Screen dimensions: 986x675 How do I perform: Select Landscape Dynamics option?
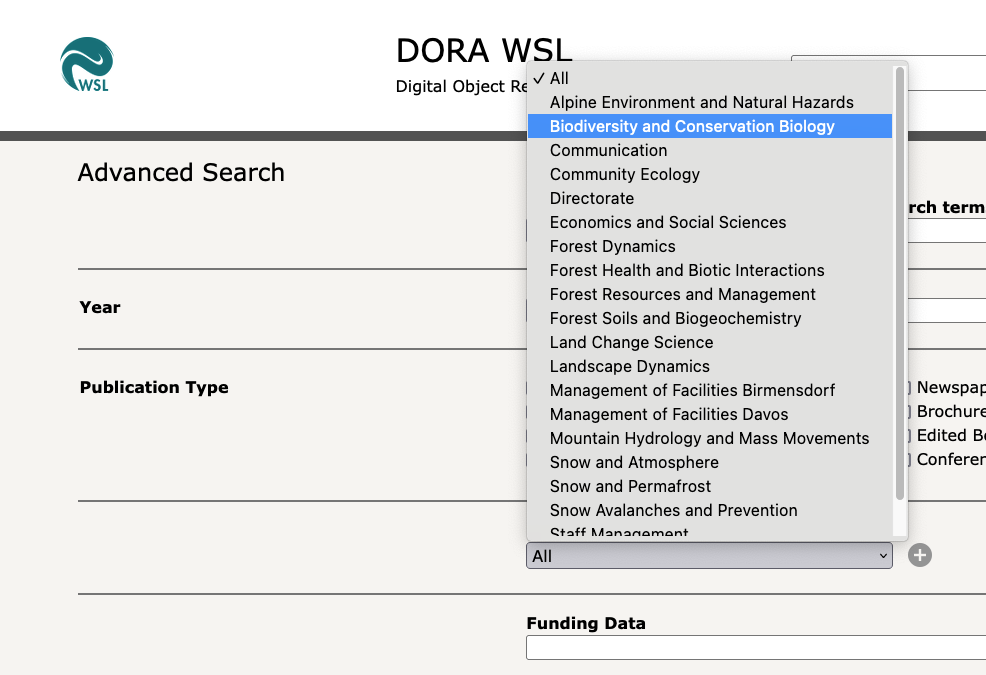coord(709,365)
